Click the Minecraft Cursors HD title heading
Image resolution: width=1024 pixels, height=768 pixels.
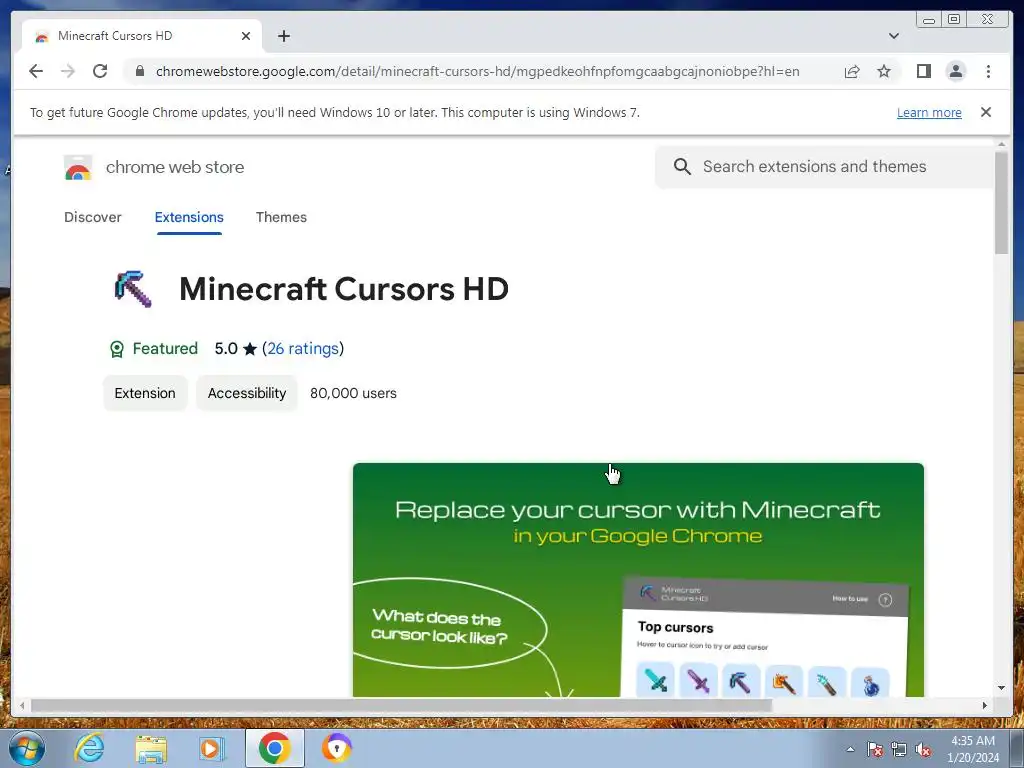(x=344, y=289)
